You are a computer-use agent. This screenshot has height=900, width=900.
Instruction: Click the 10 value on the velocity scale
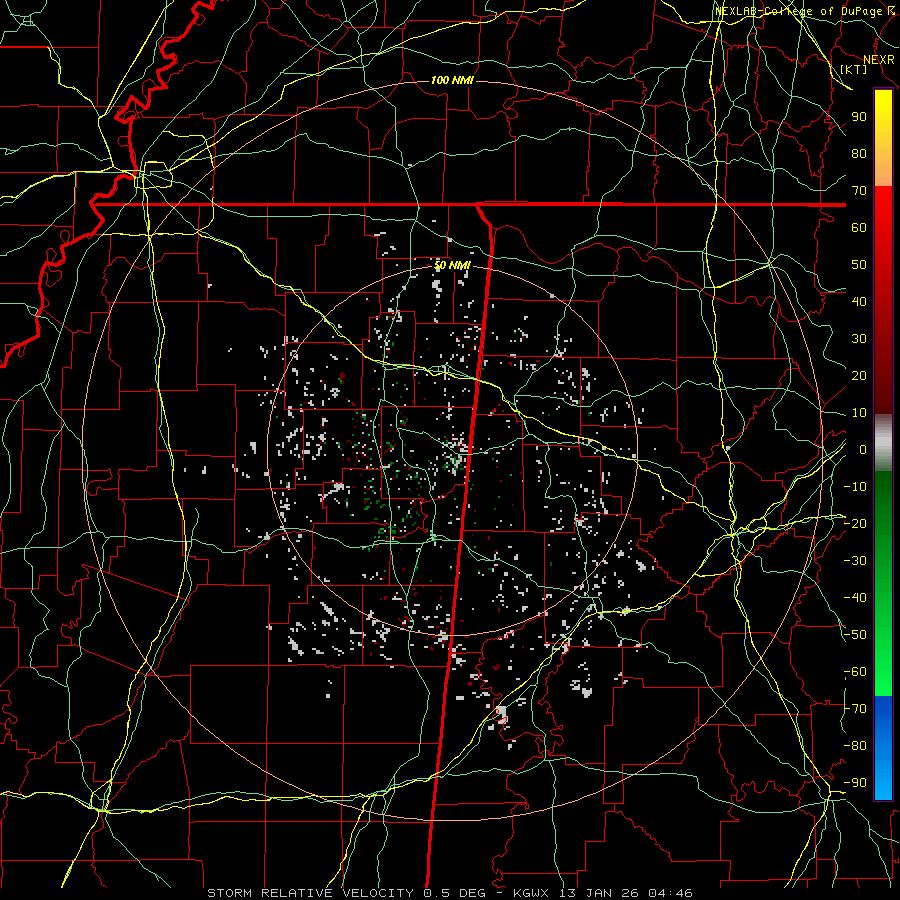(x=859, y=413)
